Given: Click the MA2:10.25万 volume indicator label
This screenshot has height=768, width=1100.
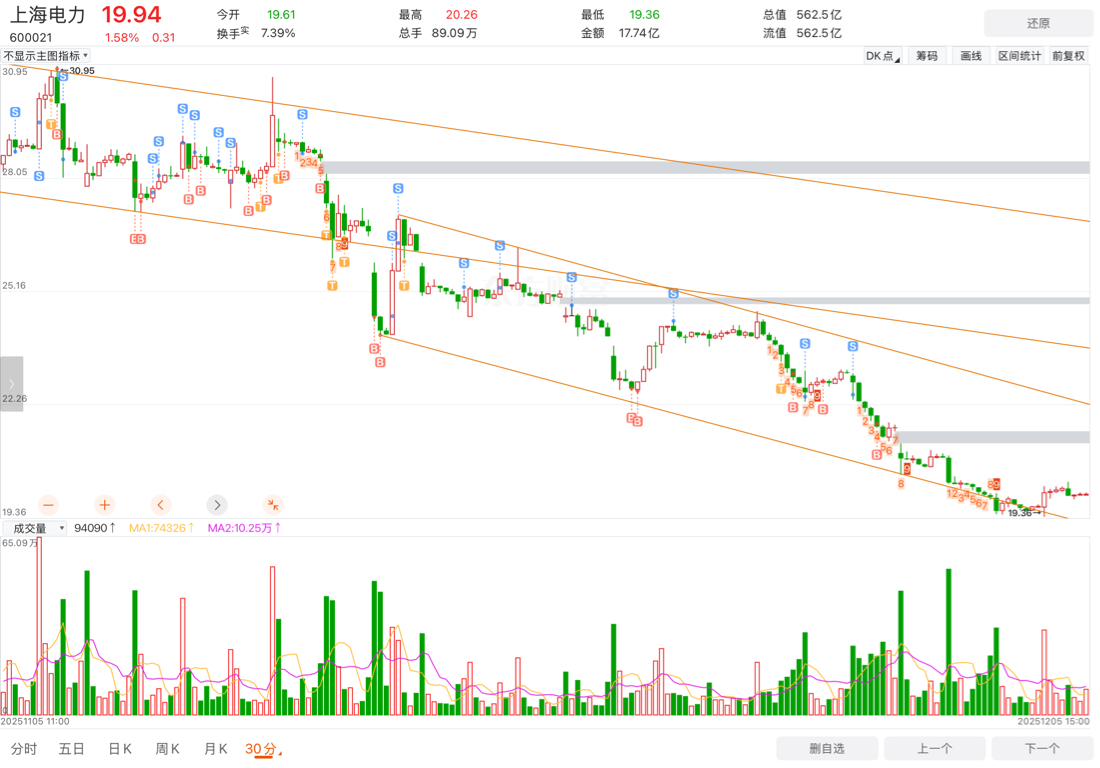Looking at the screenshot, I should point(244,528).
